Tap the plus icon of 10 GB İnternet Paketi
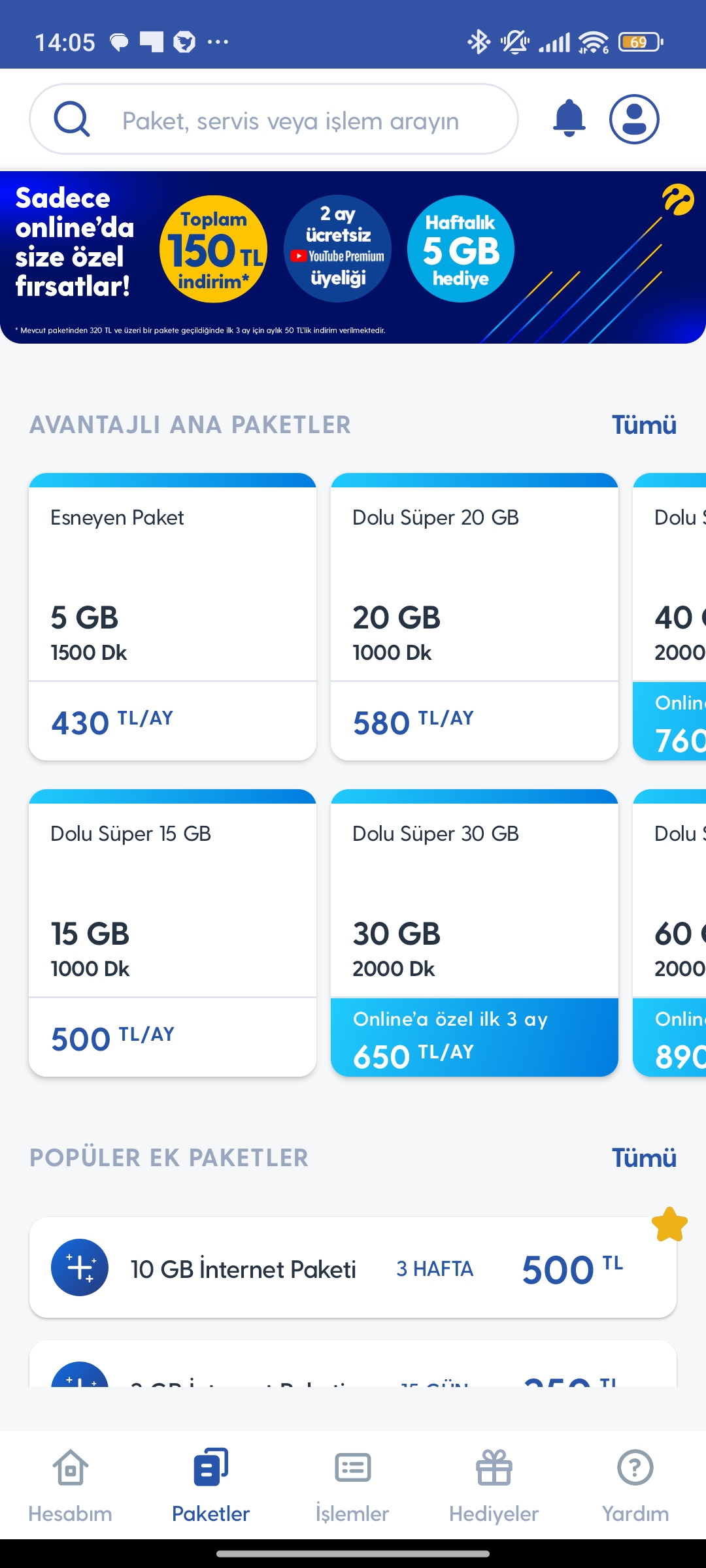Image resolution: width=706 pixels, height=1568 pixels. (80, 1267)
